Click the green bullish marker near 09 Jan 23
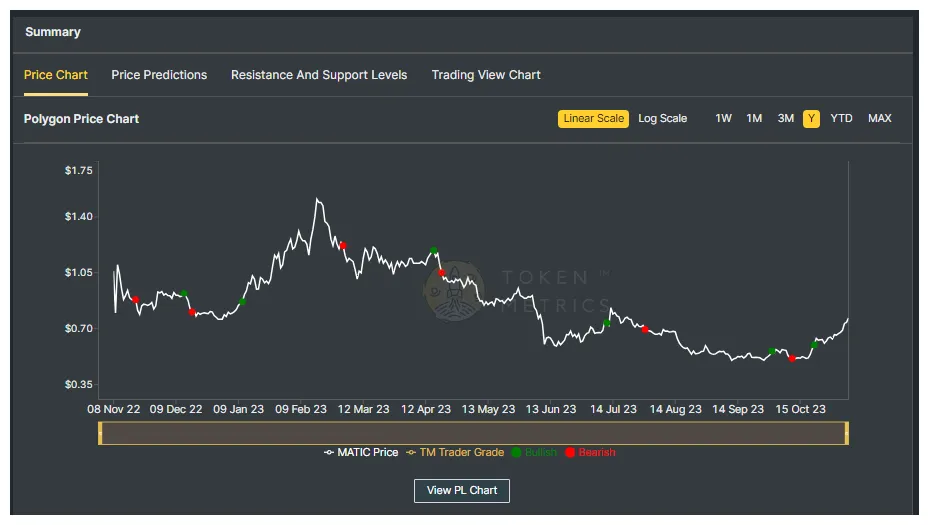 pos(242,302)
